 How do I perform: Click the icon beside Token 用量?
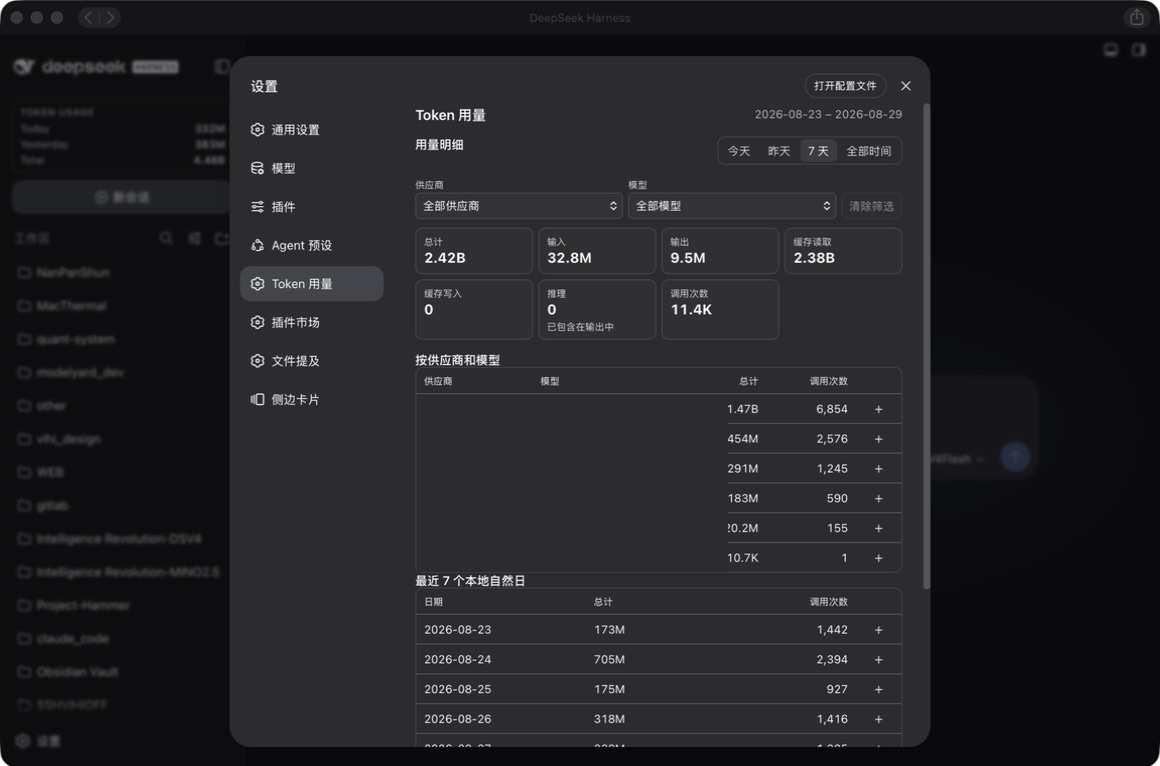click(x=257, y=283)
